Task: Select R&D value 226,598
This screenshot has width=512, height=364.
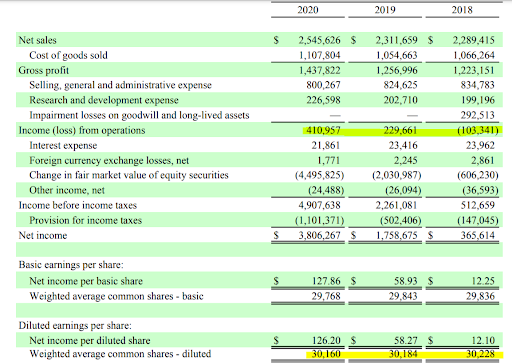Action: (x=323, y=100)
